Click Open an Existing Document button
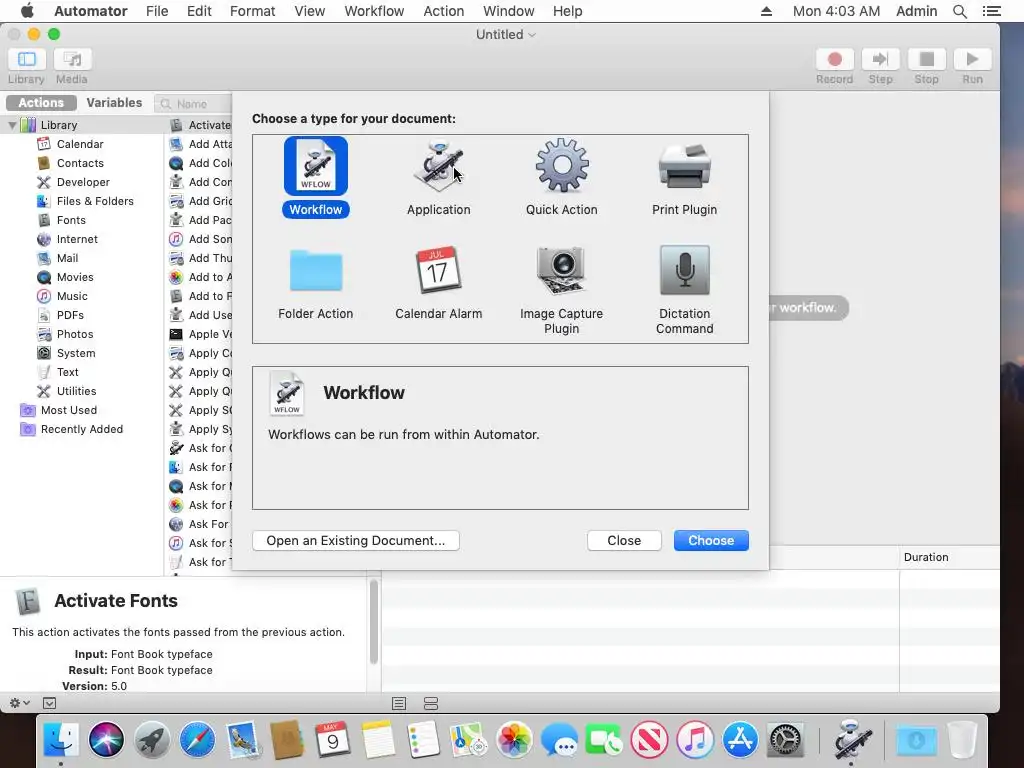 [x=356, y=541]
